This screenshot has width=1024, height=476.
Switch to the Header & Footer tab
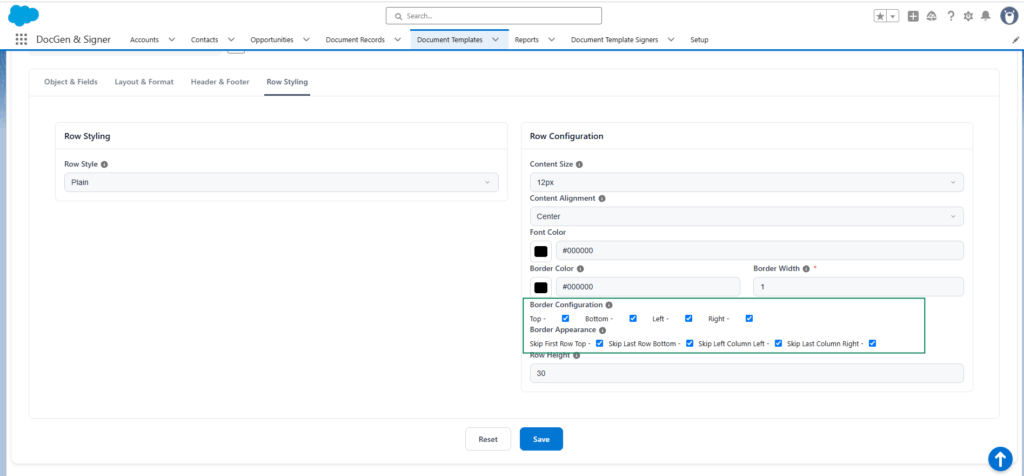tap(220, 82)
